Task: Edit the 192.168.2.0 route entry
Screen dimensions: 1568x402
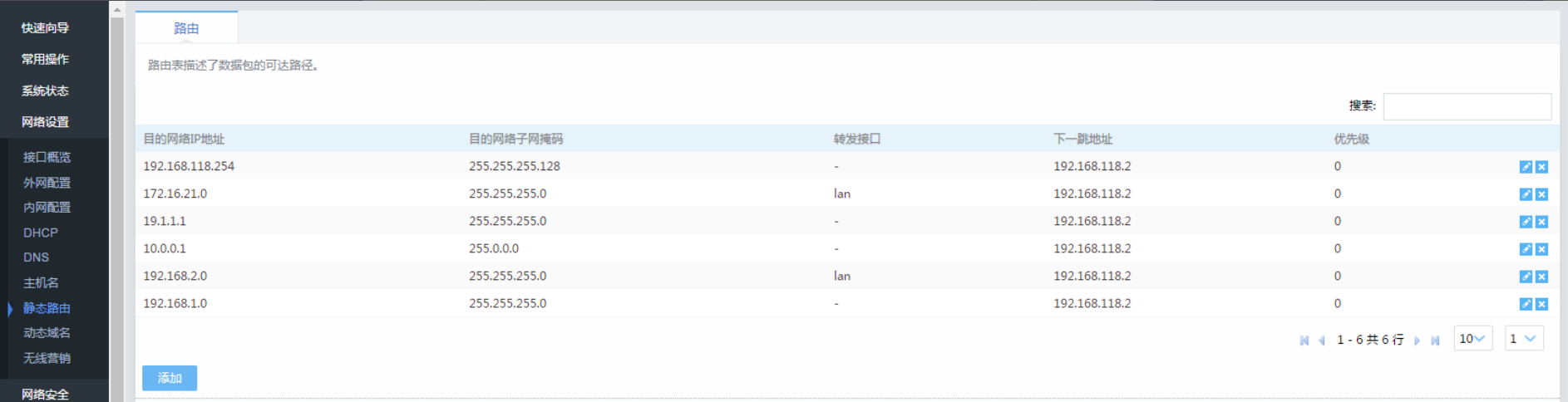Action: pyautogui.click(x=1526, y=277)
